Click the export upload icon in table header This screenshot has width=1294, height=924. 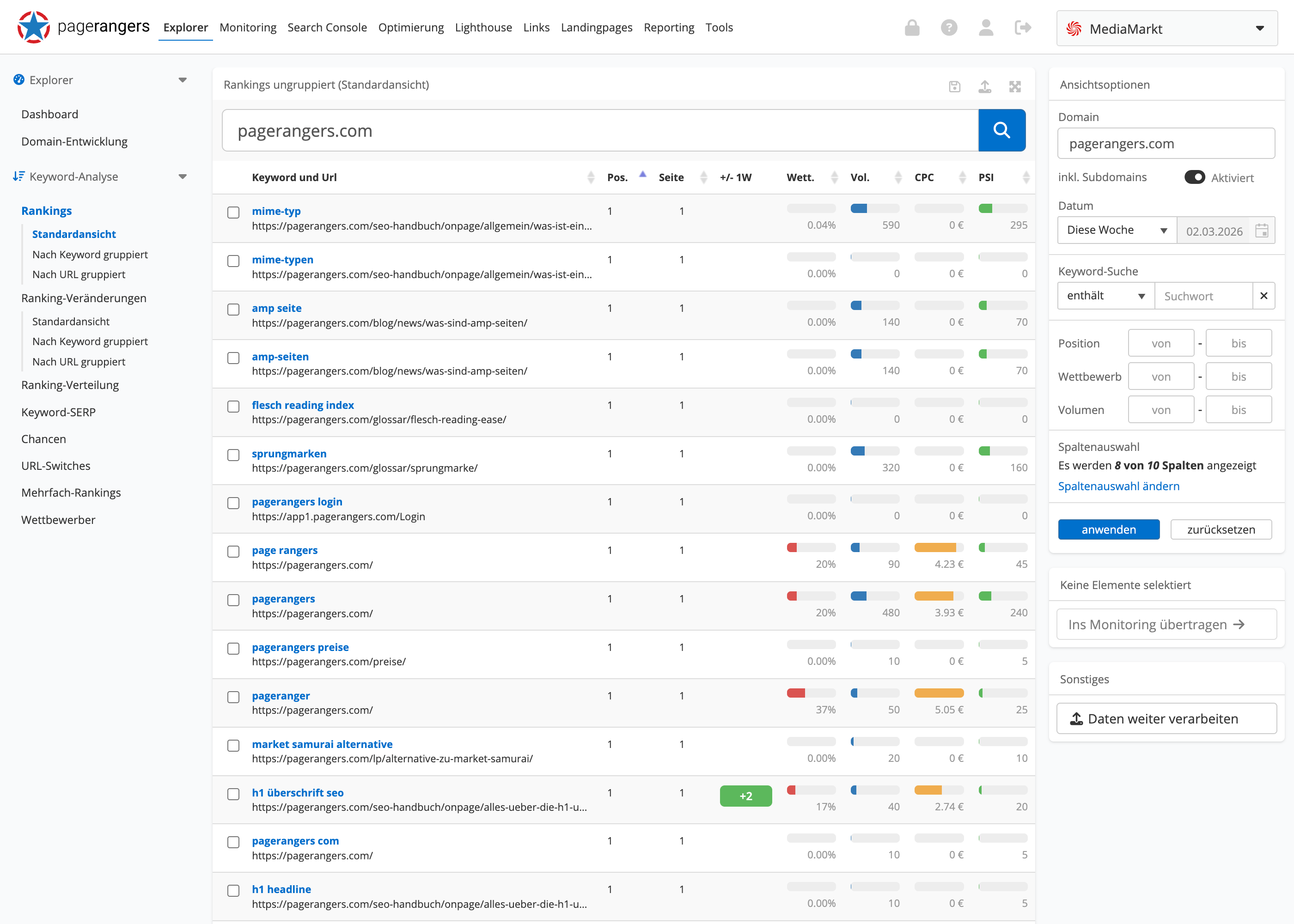tap(984, 86)
